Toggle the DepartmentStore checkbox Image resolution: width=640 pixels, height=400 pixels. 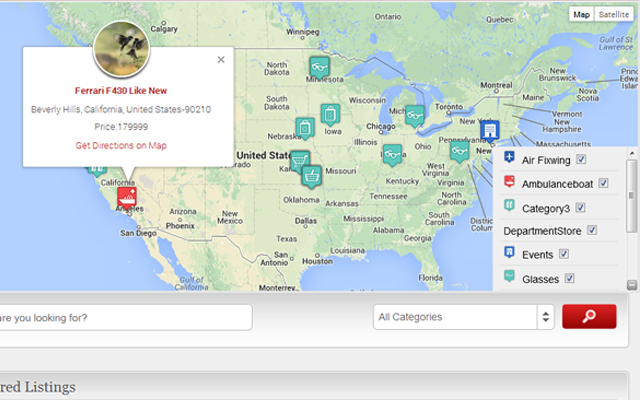pos(592,230)
